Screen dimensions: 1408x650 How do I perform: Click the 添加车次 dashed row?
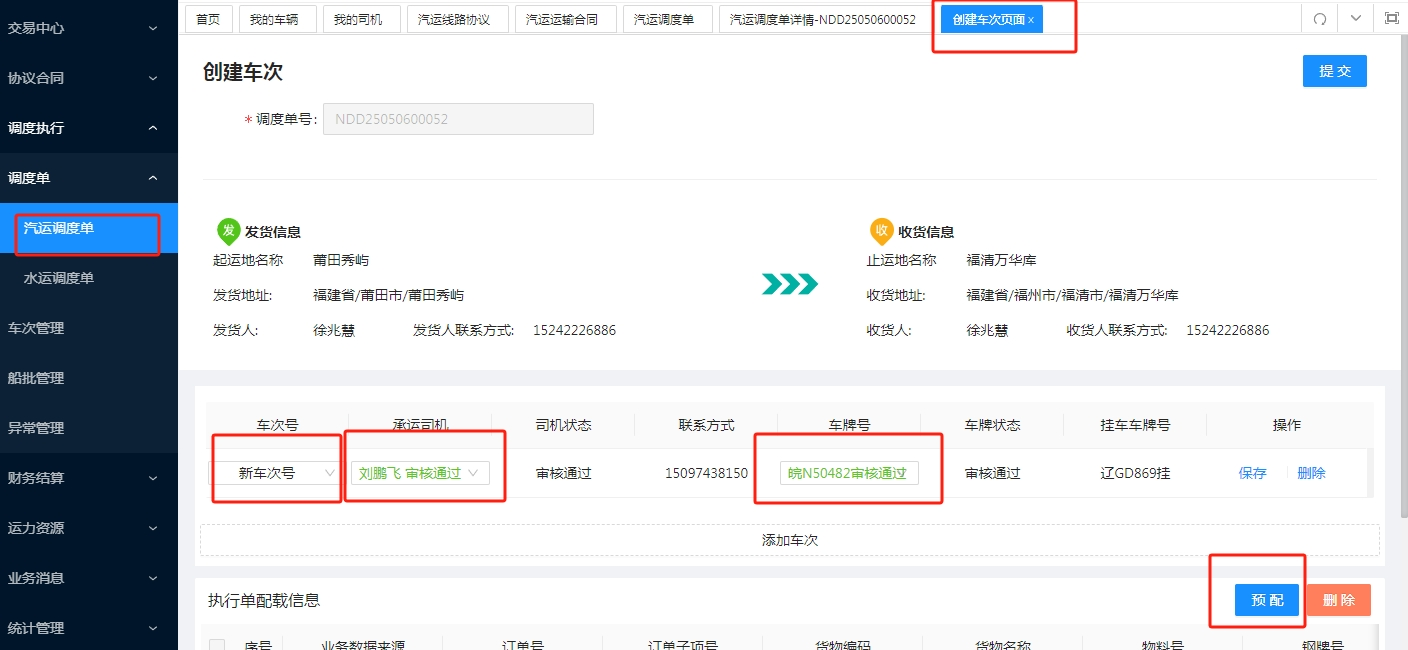(x=790, y=540)
